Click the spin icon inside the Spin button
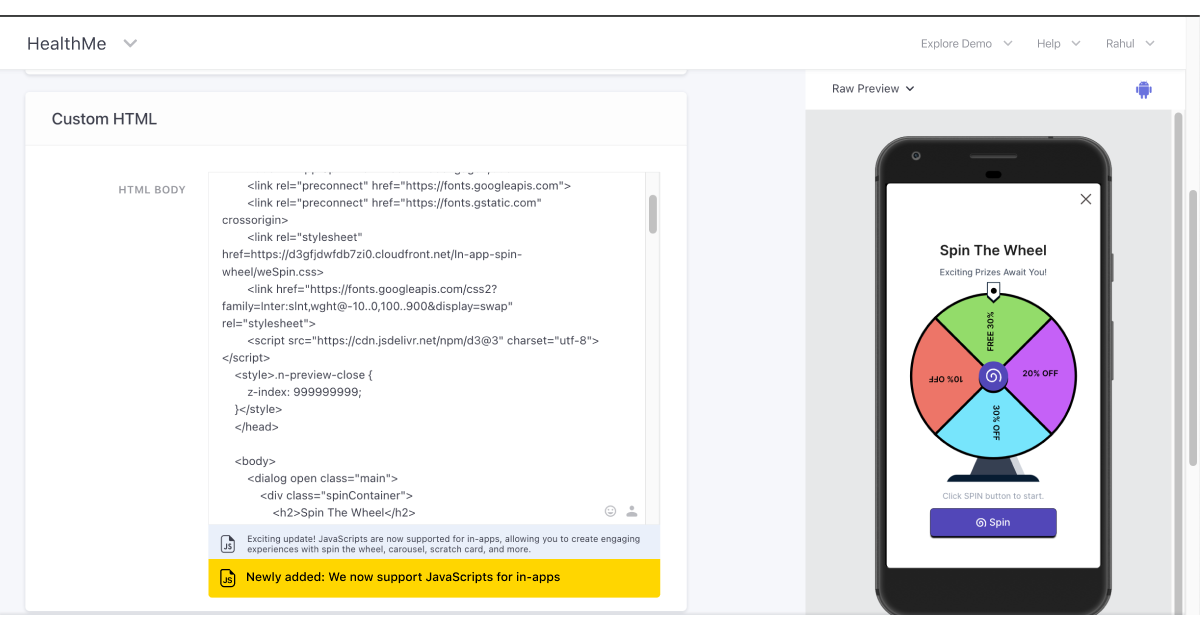 (x=981, y=522)
